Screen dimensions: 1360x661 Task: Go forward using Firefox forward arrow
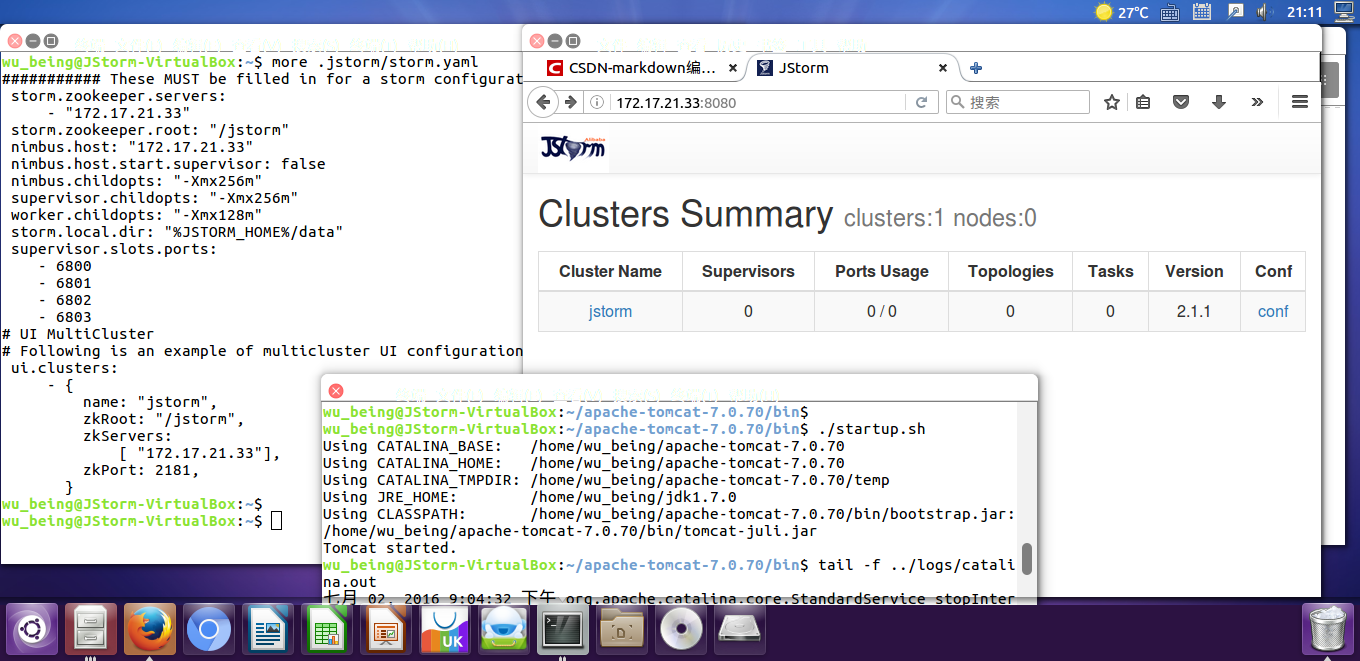click(570, 102)
